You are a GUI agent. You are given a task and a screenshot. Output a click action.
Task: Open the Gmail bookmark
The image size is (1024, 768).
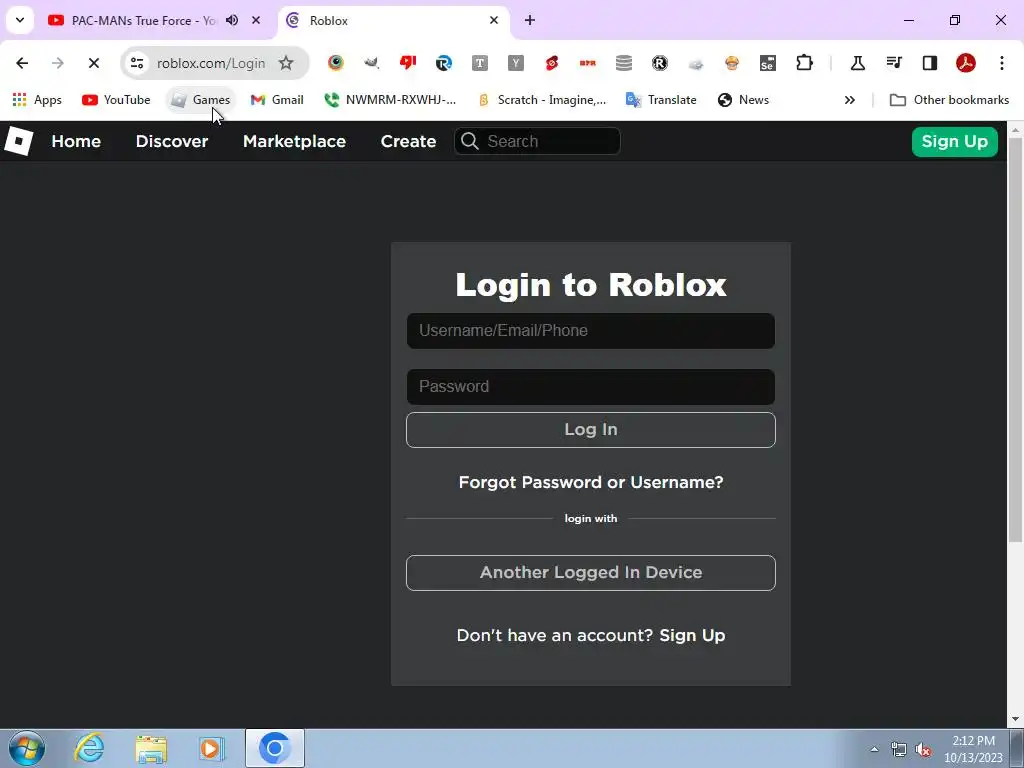277,100
